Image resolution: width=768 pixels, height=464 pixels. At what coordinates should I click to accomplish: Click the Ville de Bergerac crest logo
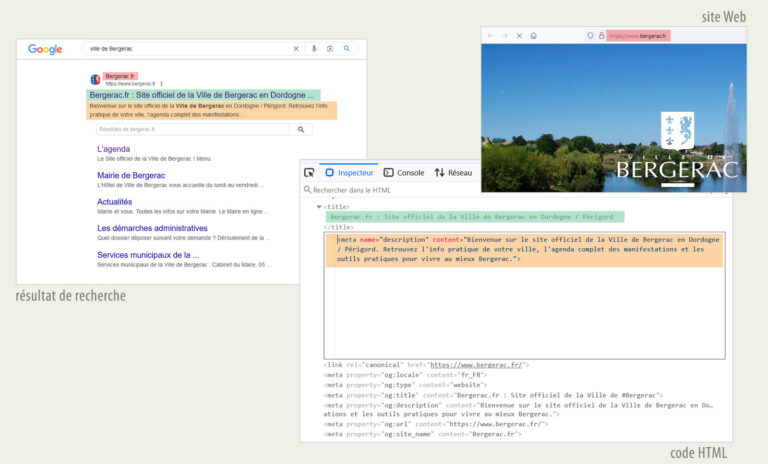point(677,130)
